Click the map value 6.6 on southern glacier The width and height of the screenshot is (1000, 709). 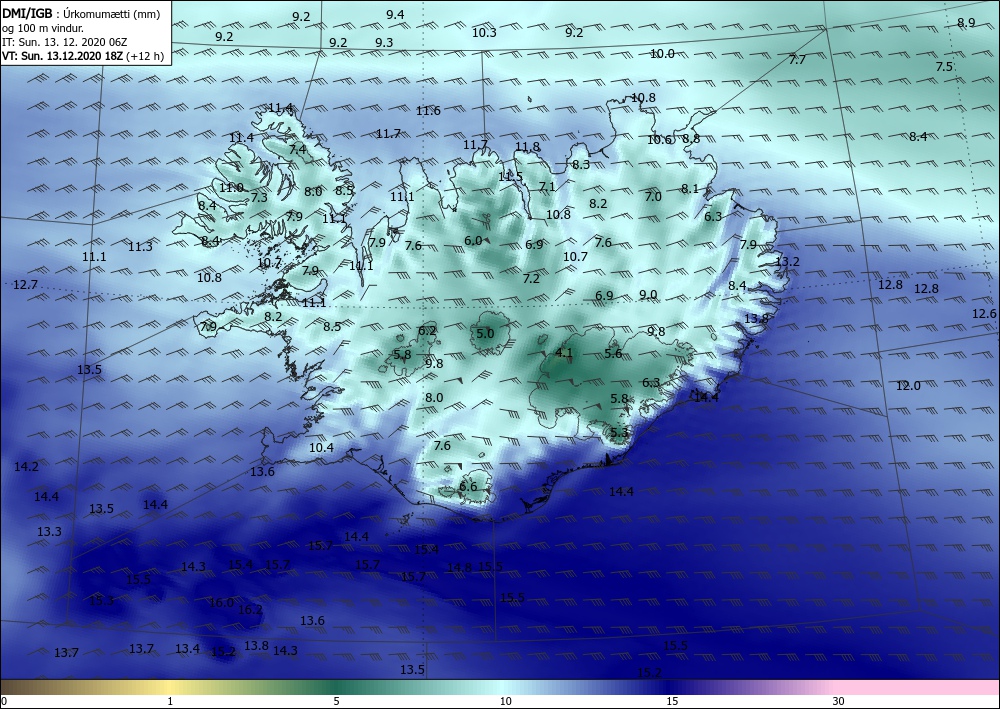pyautogui.click(x=468, y=486)
